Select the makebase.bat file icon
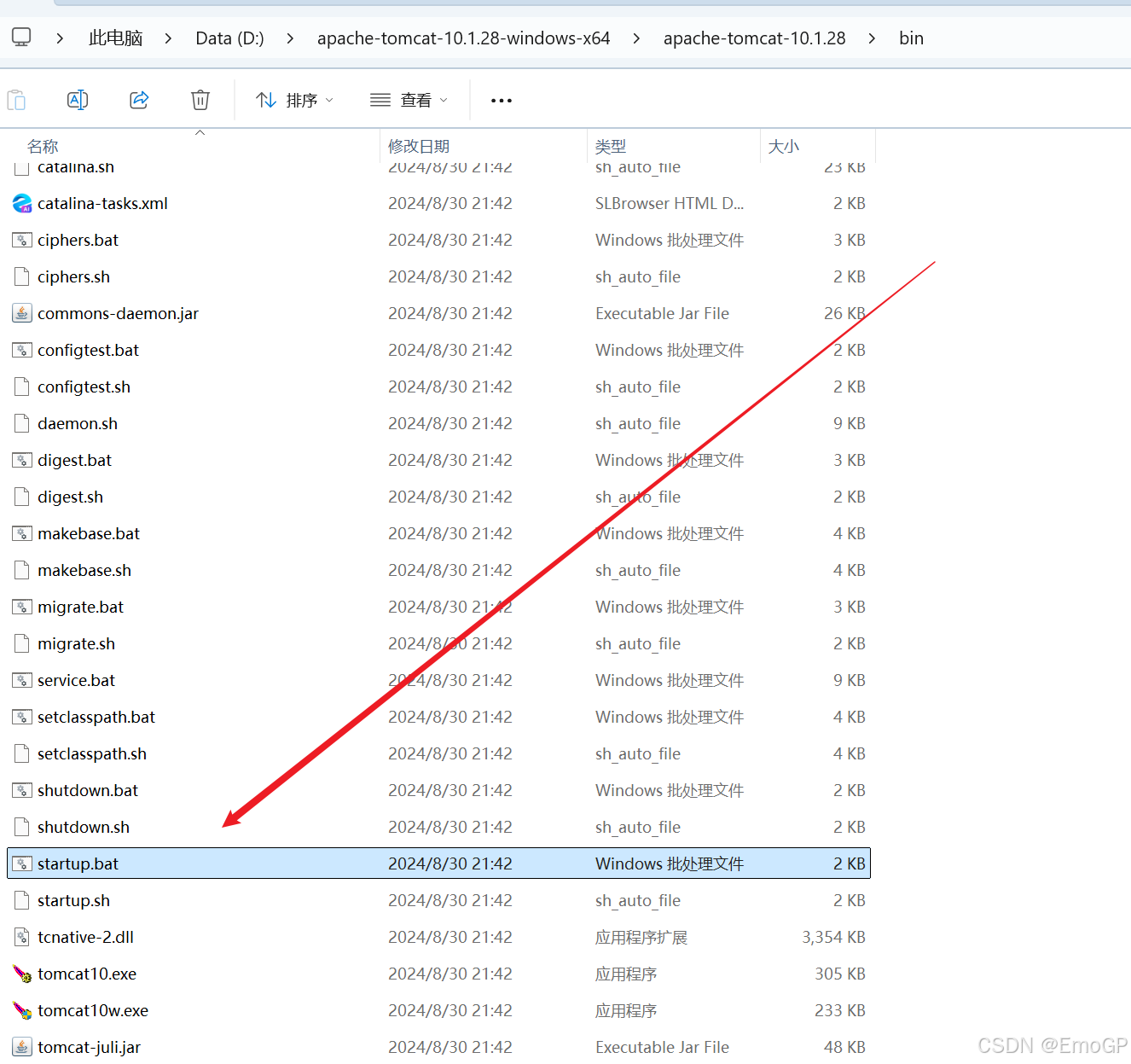This screenshot has width=1131, height=1064. [22, 533]
